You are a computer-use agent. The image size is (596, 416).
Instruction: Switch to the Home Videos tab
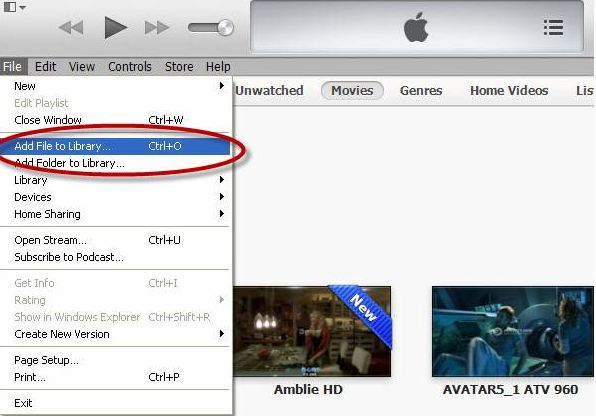509,91
